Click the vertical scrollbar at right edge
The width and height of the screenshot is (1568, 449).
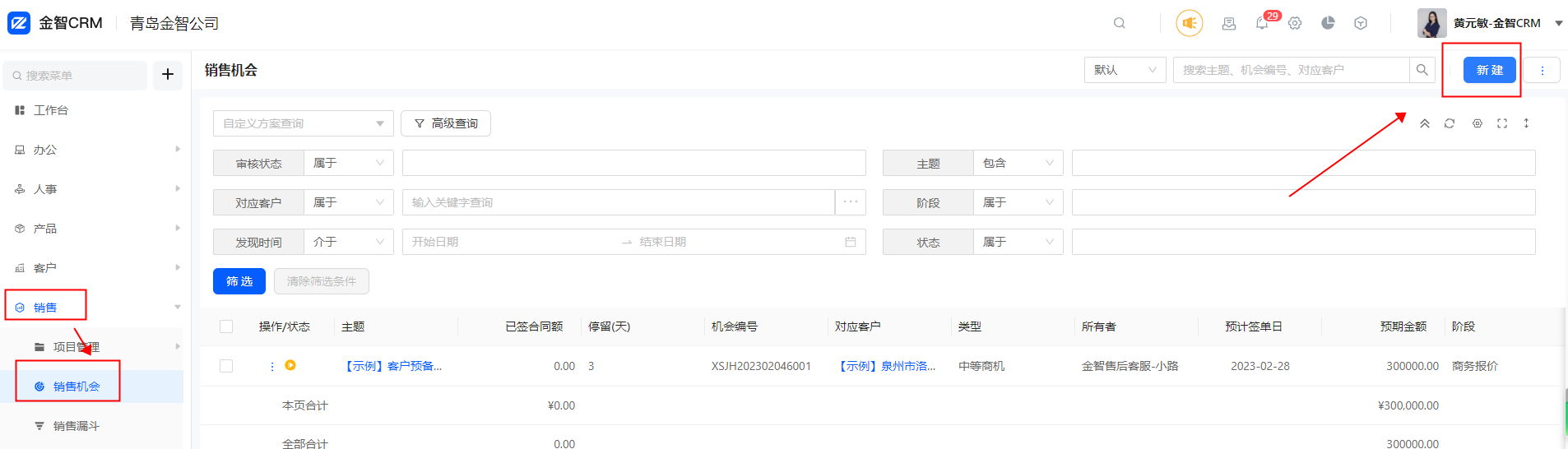[1565, 411]
